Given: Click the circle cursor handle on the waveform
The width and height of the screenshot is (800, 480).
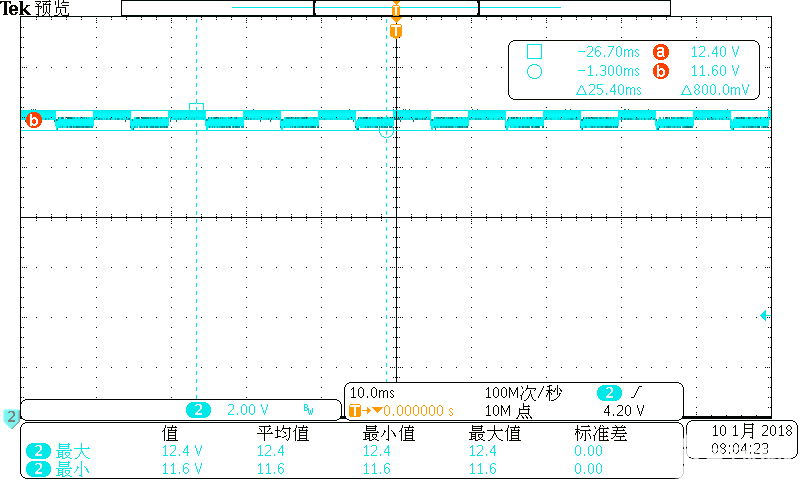Looking at the screenshot, I should click(x=386, y=132).
